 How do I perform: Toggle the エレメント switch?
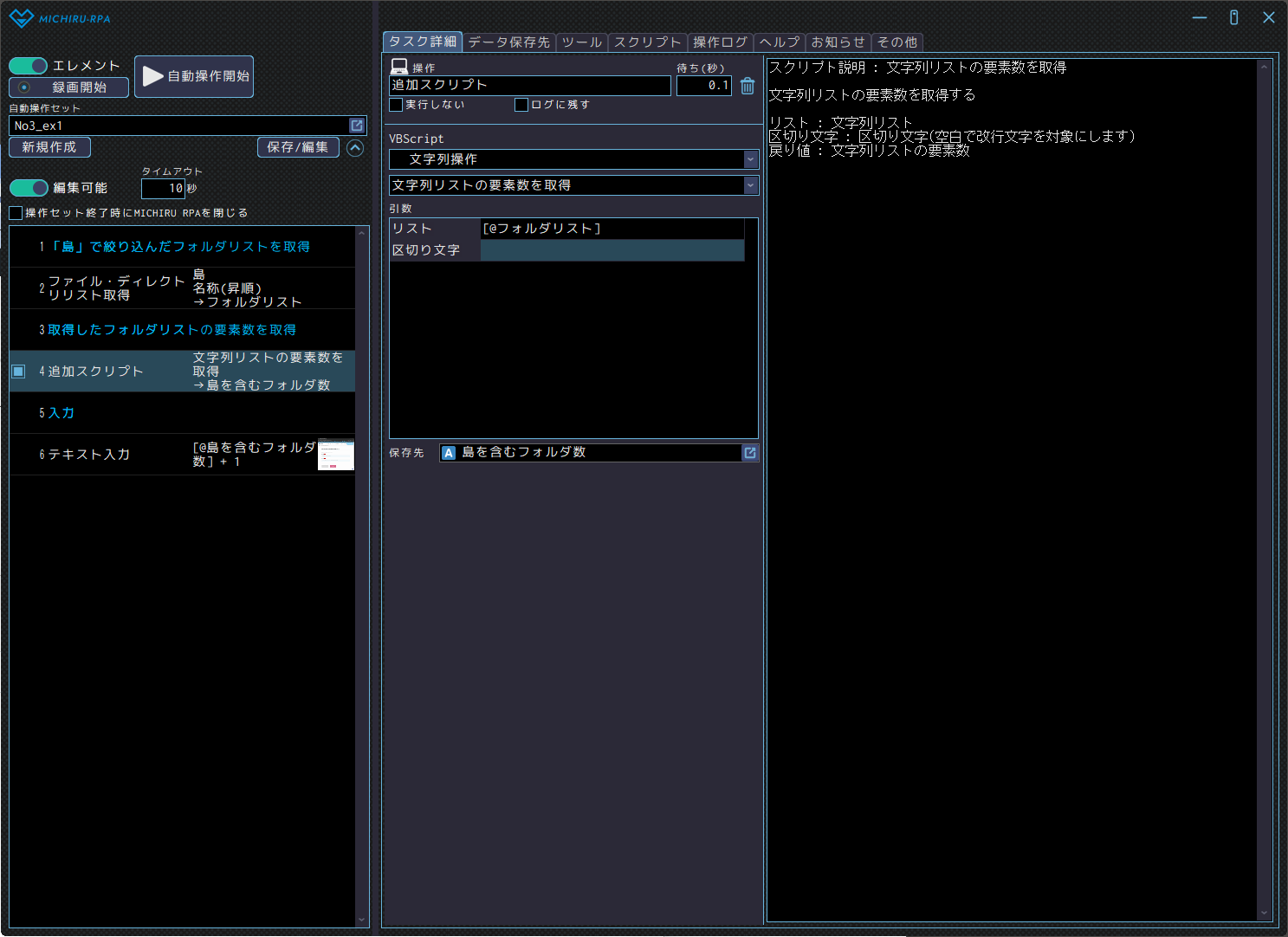tap(29, 66)
